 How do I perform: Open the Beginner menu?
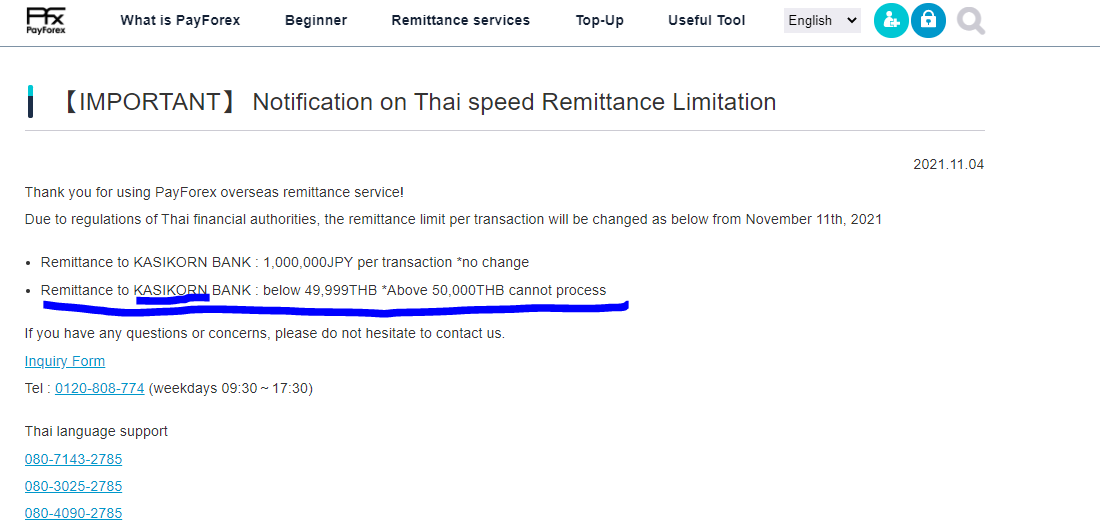coord(316,20)
